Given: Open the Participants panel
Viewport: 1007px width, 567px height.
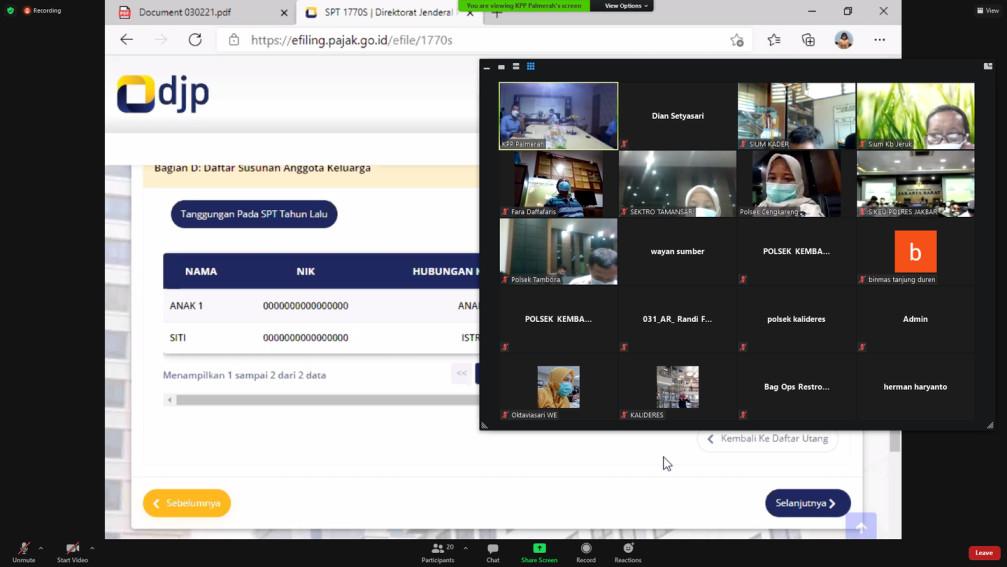Looking at the screenshot, I should click(x=438, y=549).
